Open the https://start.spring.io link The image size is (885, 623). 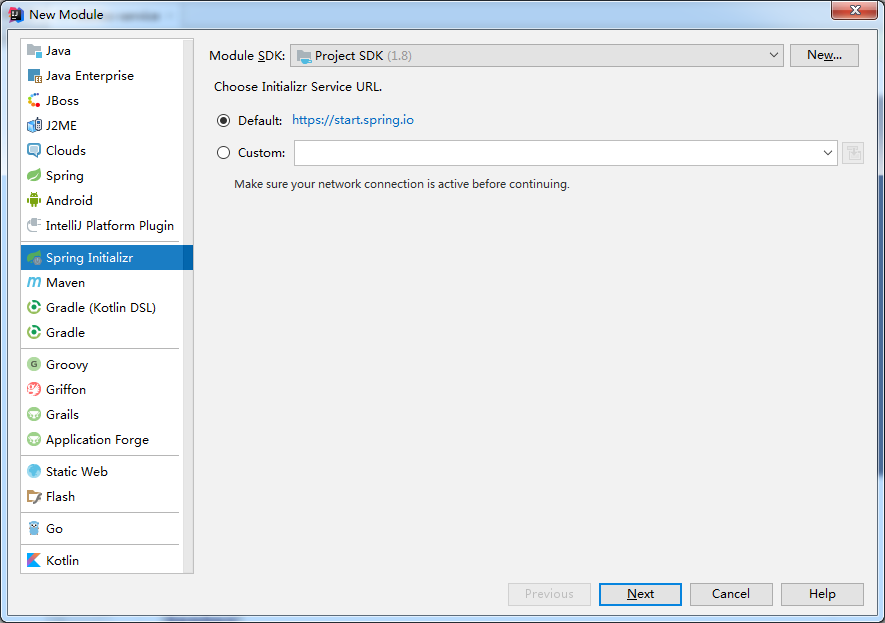pyautogui.click(x=353, y=120)
